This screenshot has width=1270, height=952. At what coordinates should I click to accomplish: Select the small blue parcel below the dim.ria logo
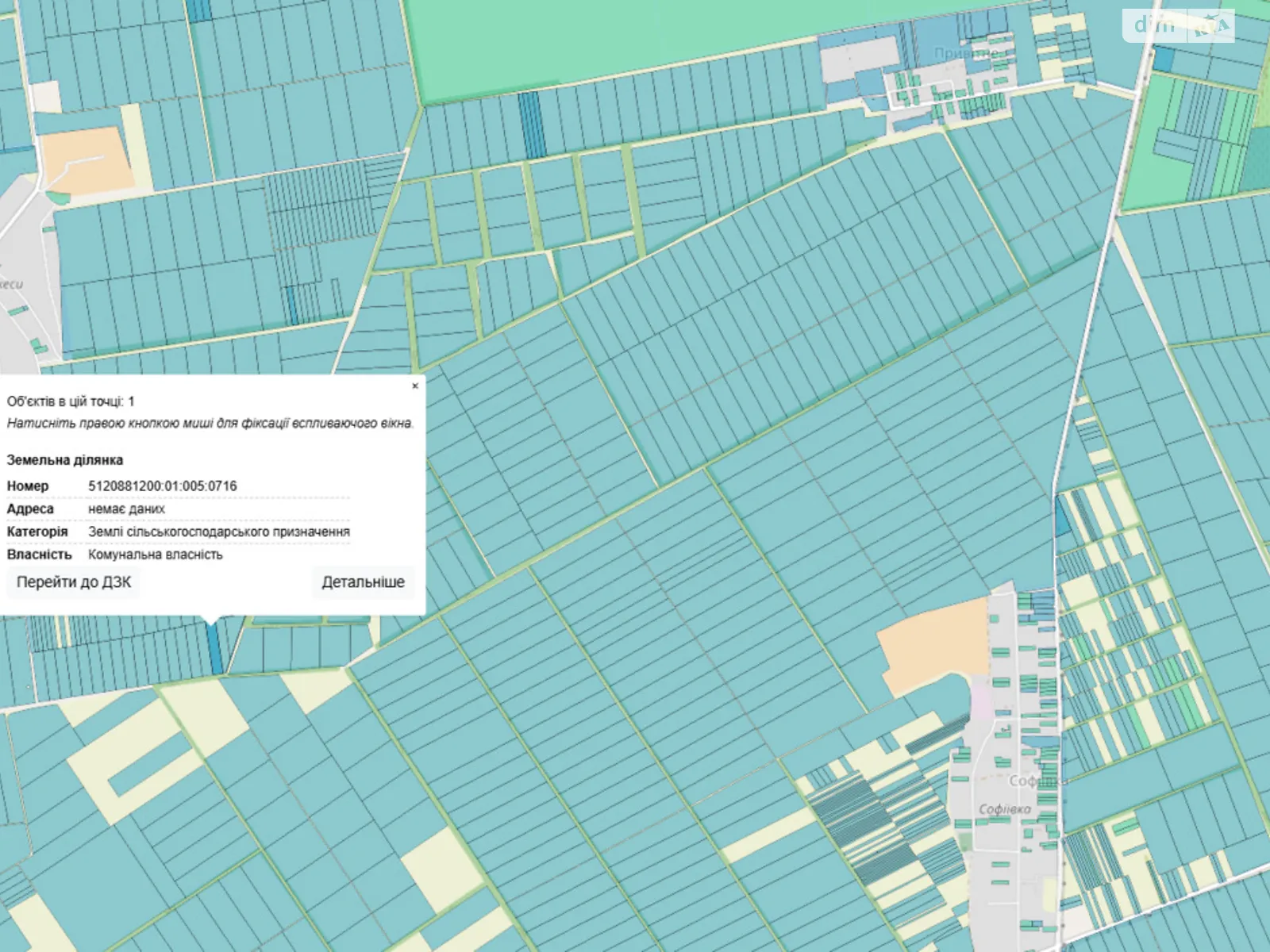point(1163,59)
